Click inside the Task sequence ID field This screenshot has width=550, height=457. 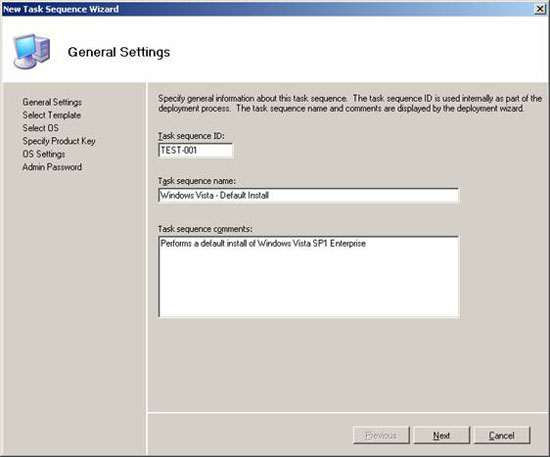(195, 150)
